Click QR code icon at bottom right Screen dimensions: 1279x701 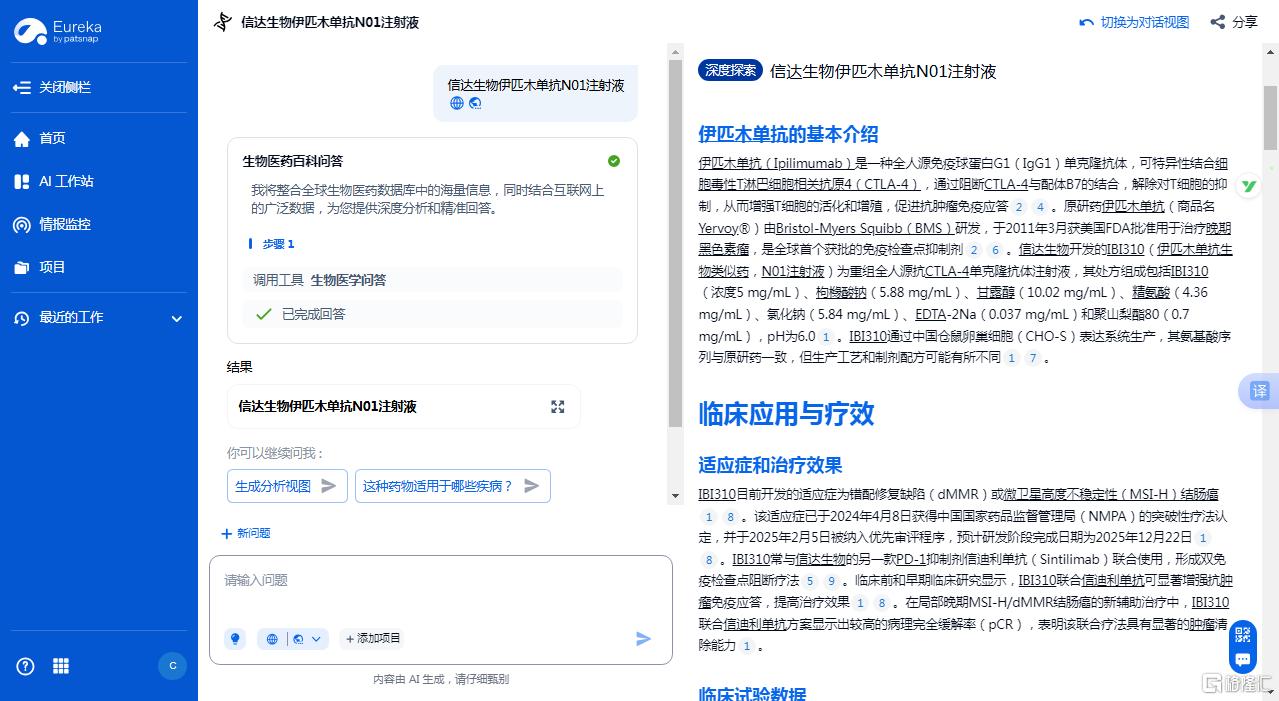(x=1243, y=633)
